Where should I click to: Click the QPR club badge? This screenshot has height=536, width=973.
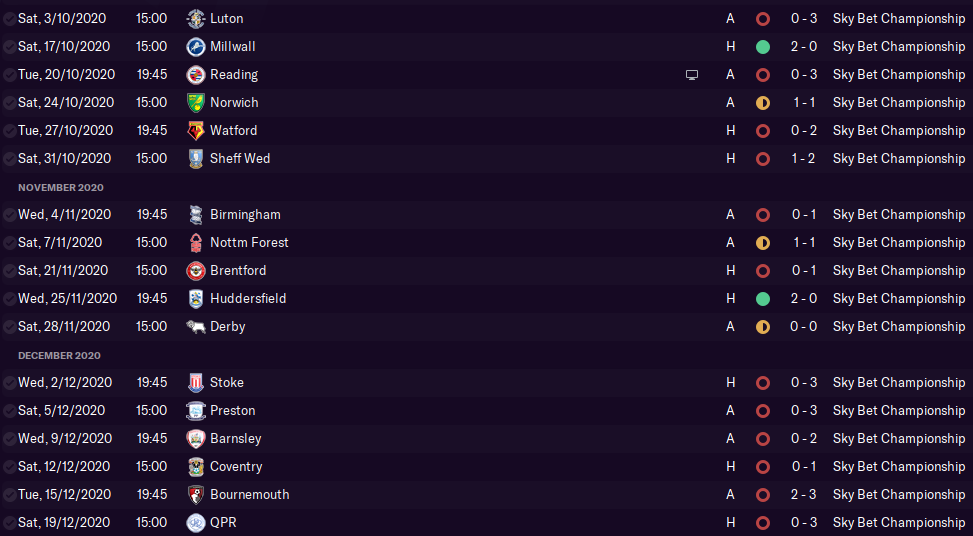coord(195,523)
